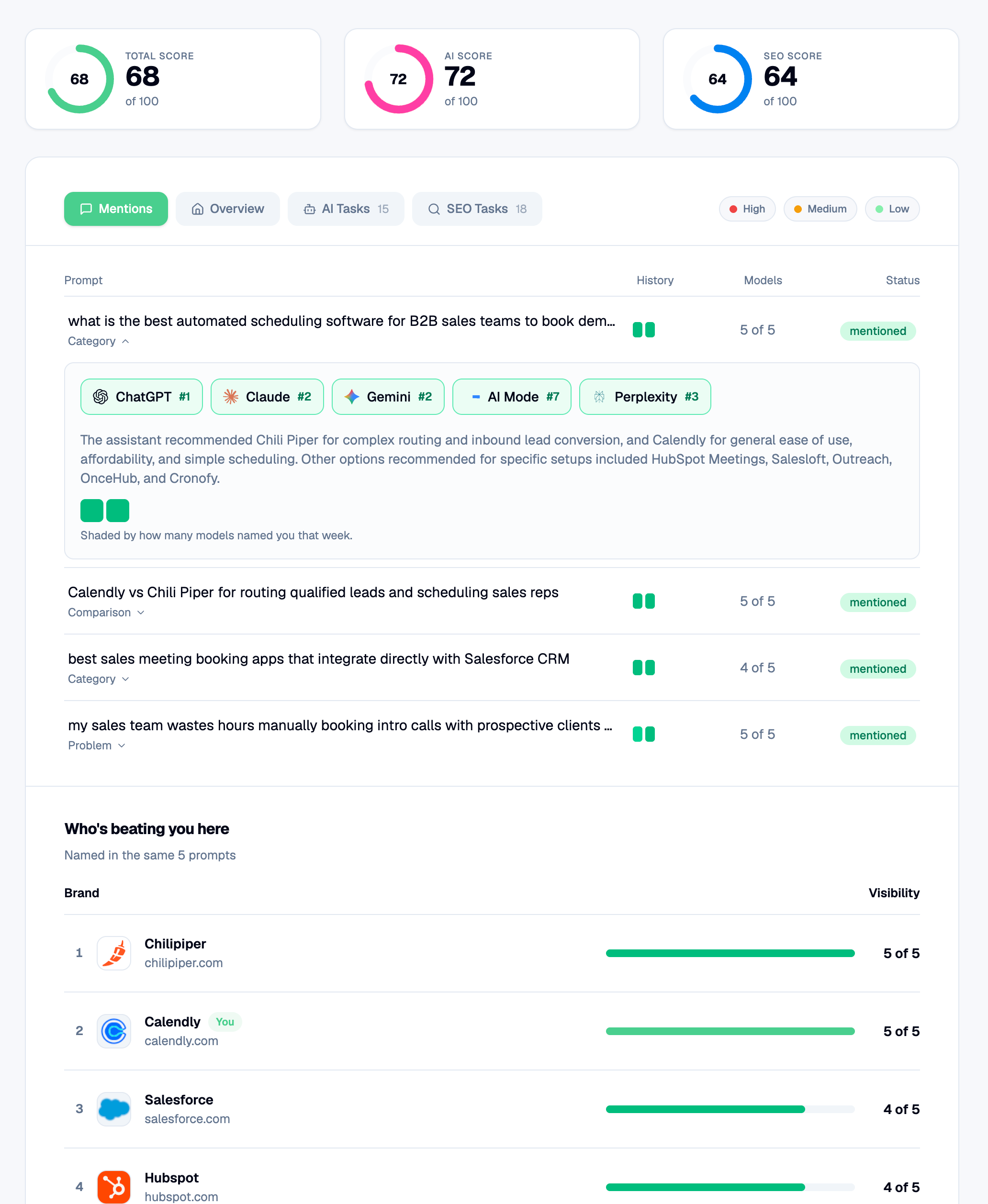Image resolution: width=988 pixels, height=1204 pixels.
Task: Click the chilipiper.com domain
Action: point(183,963)
